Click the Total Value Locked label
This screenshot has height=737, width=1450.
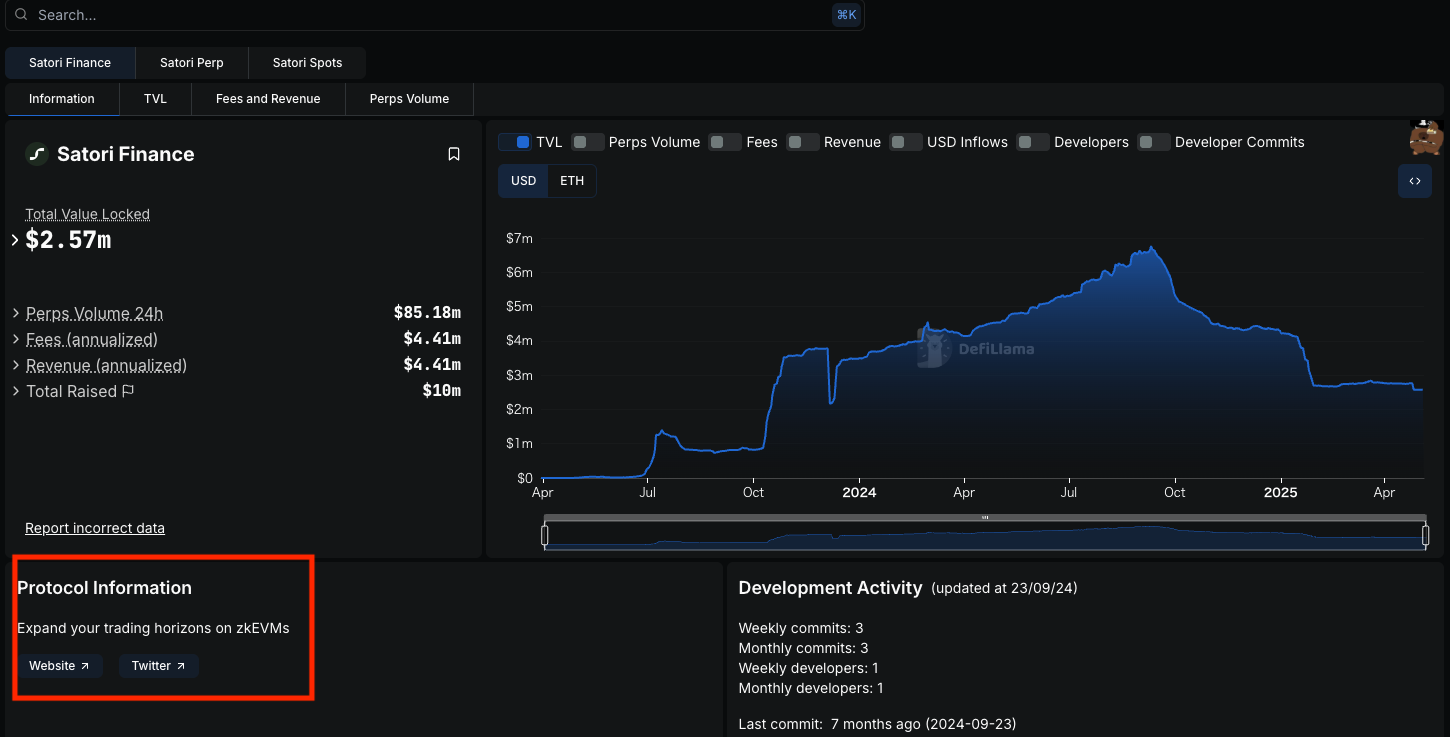pyautogui.click(x=87, y=214)
